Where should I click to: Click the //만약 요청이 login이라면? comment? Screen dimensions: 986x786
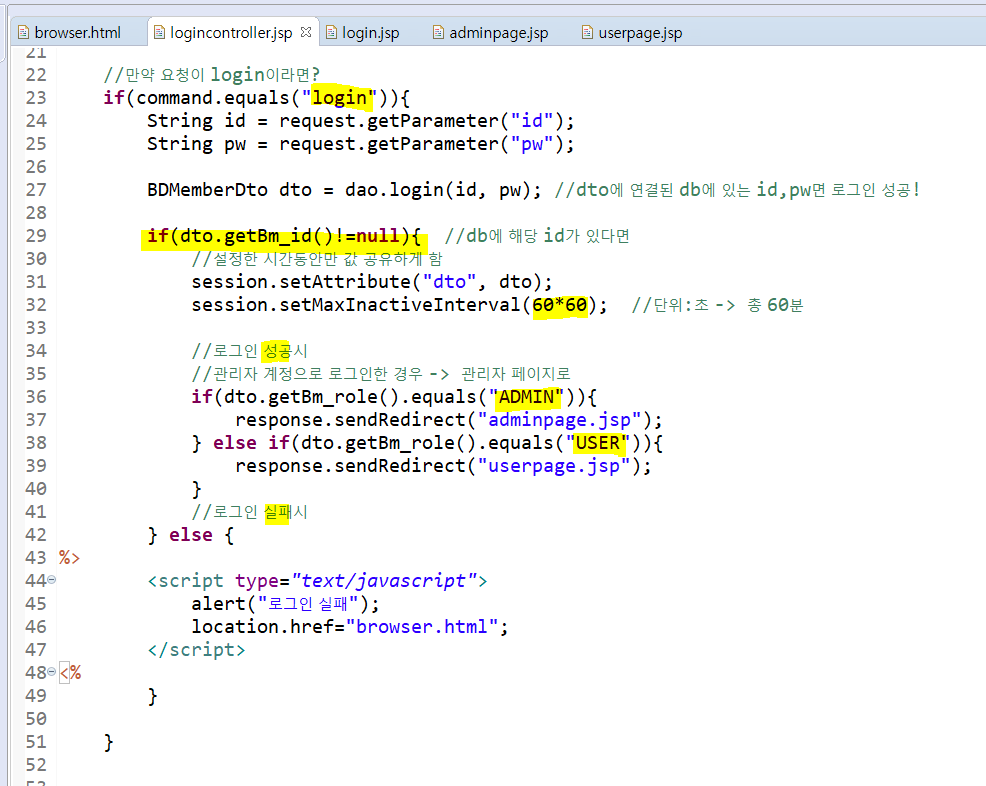tap(211, 75)
